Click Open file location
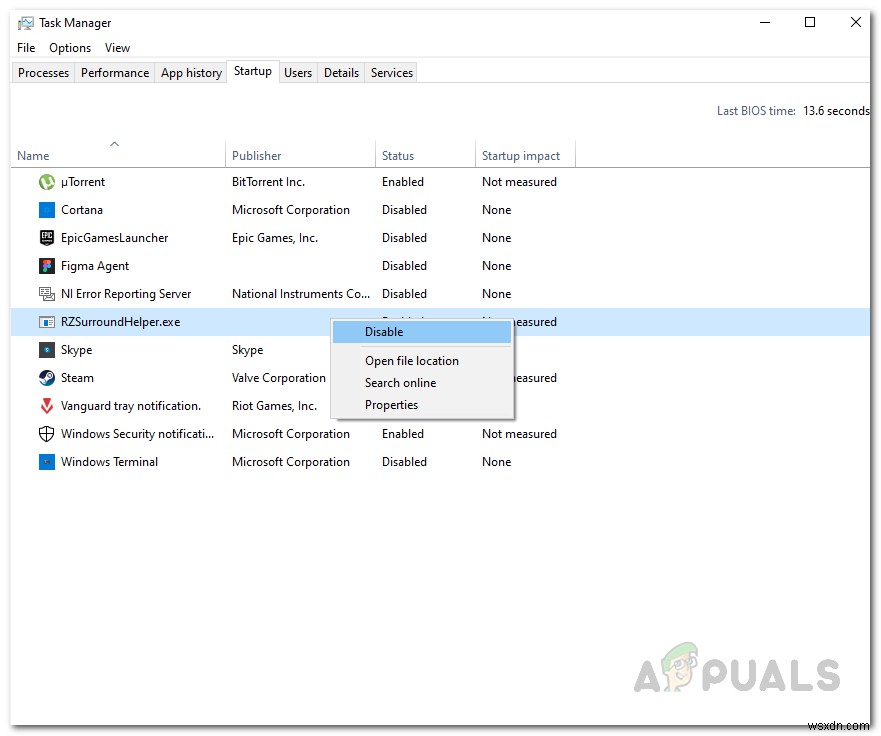 tap(412, 360)
